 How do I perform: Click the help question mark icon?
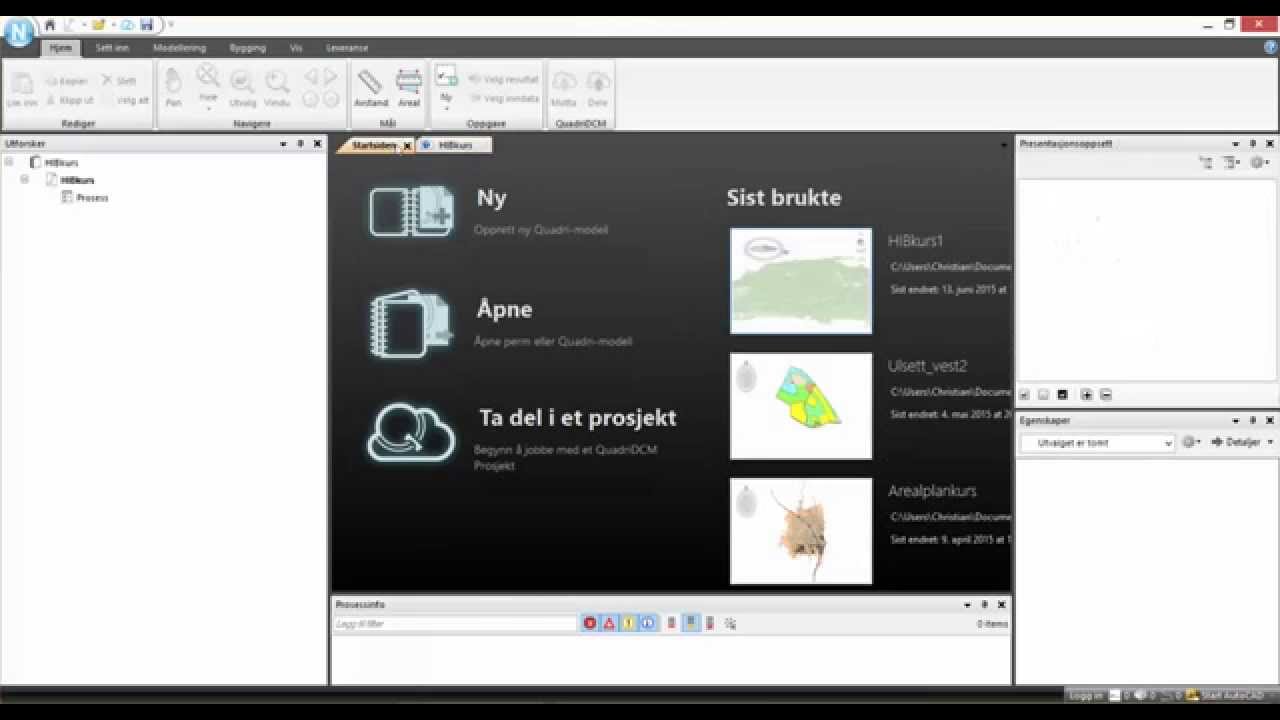click(1271, 47)
